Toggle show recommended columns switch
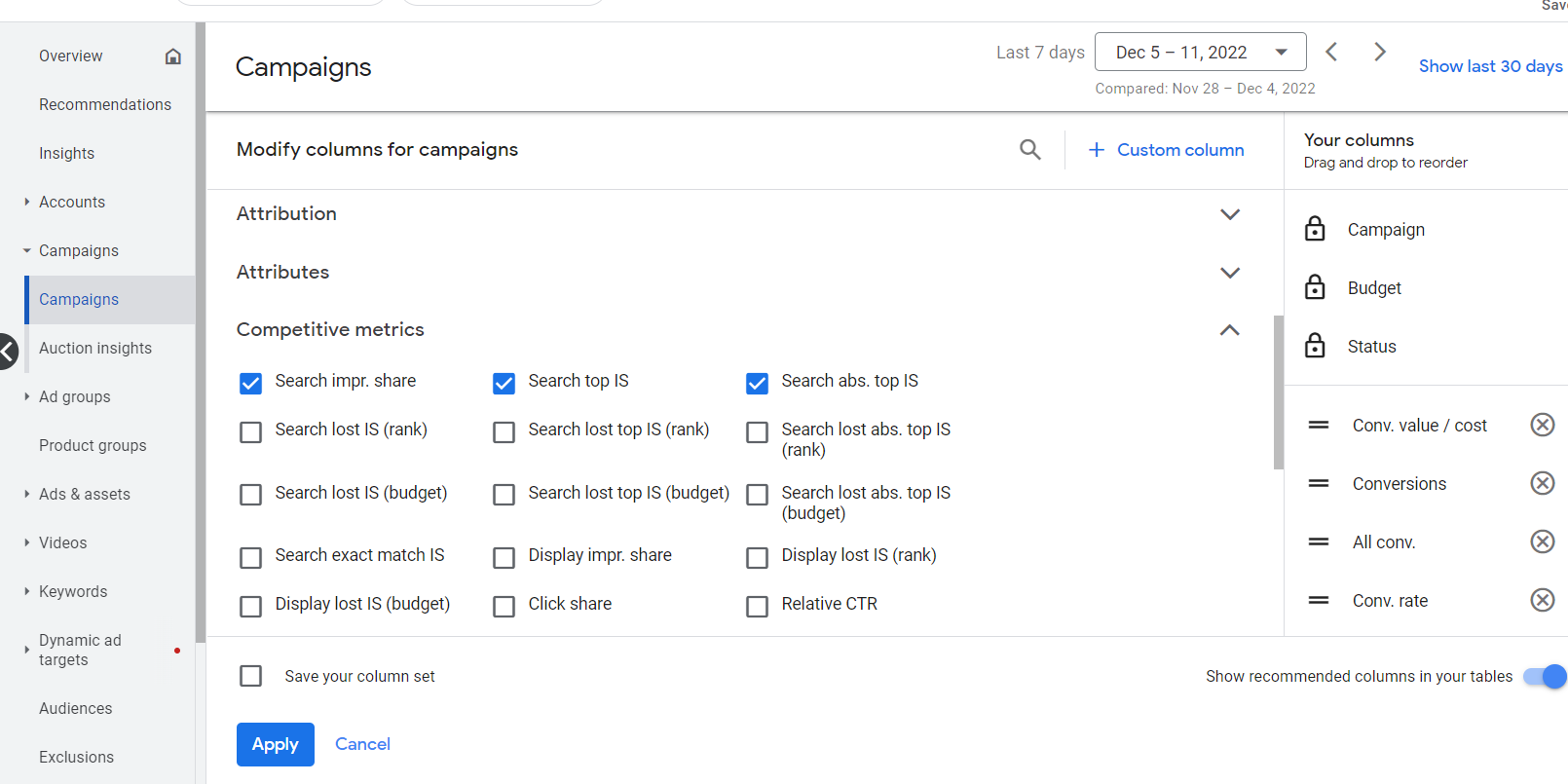Screen dimensions: 1568x784 (x=1544, y=676)
